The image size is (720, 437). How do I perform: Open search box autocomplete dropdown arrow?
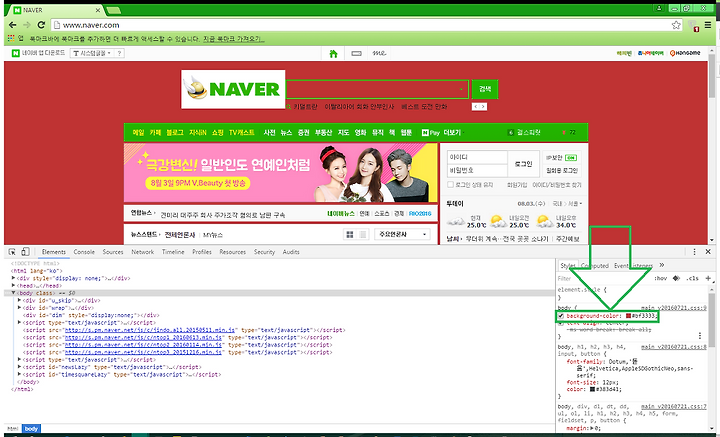[461, 90]
